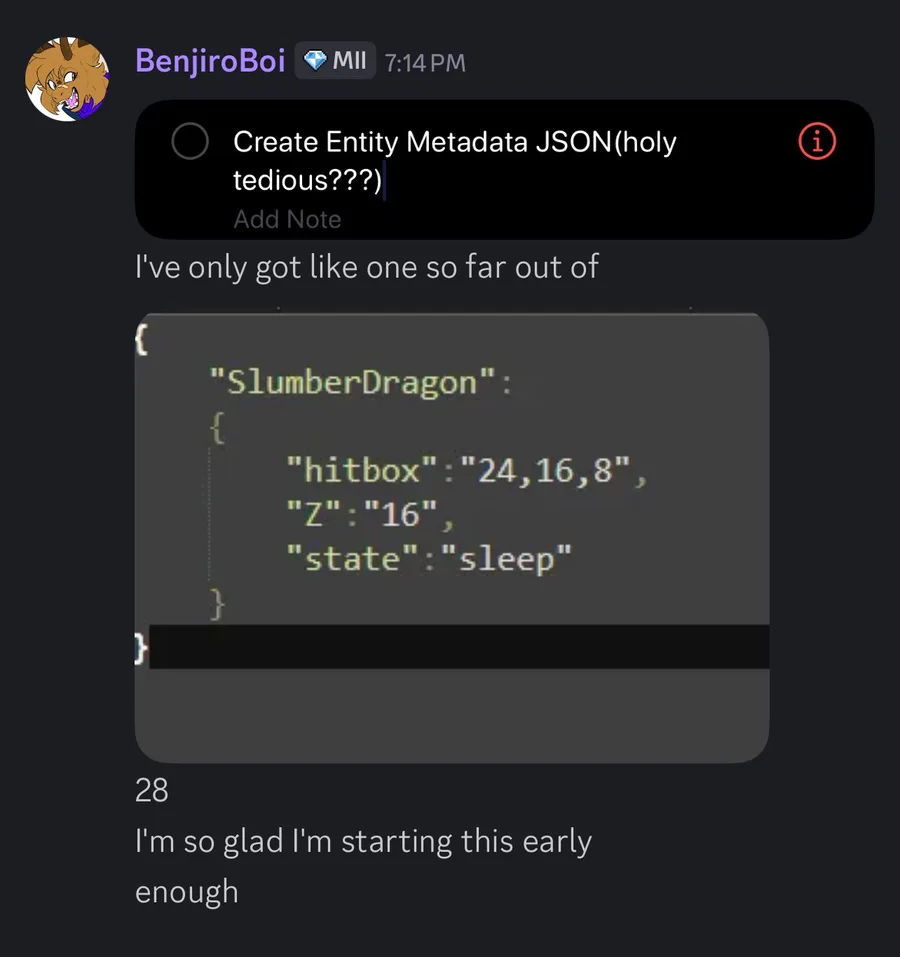
Task: Click the diamond gem icon in the tag
Action: click(x=315, y=61)
